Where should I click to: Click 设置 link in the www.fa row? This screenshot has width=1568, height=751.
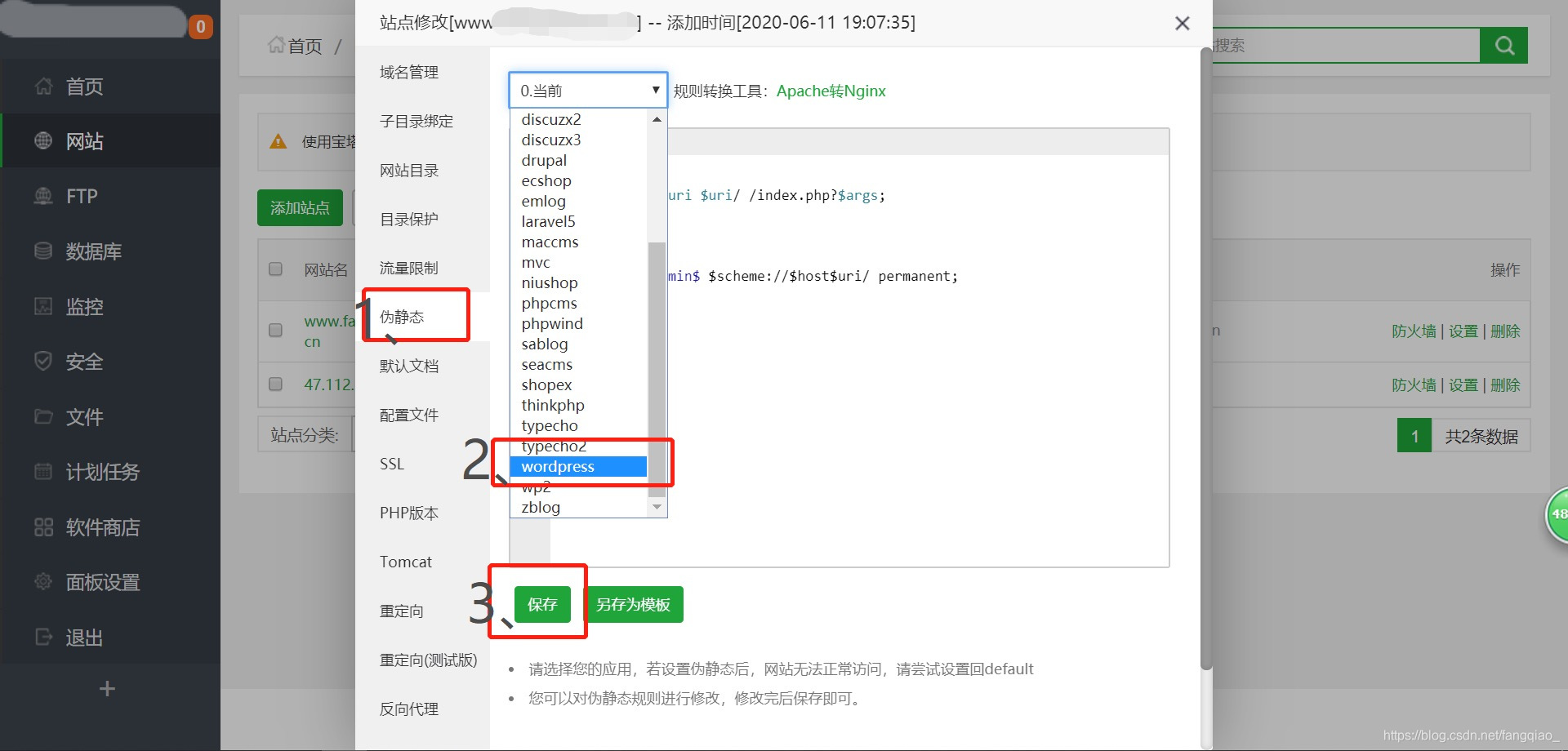1463,331
